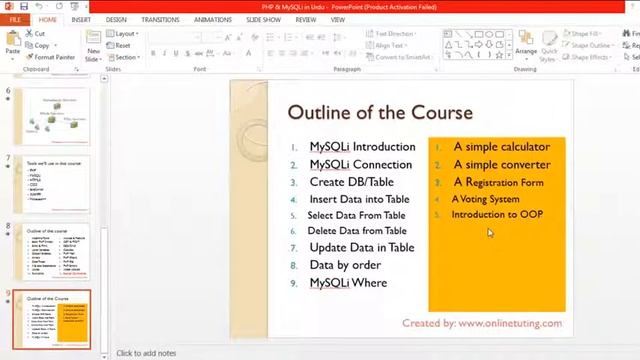Toggle Underline formatting
The image size is (640, 360).
176,53
